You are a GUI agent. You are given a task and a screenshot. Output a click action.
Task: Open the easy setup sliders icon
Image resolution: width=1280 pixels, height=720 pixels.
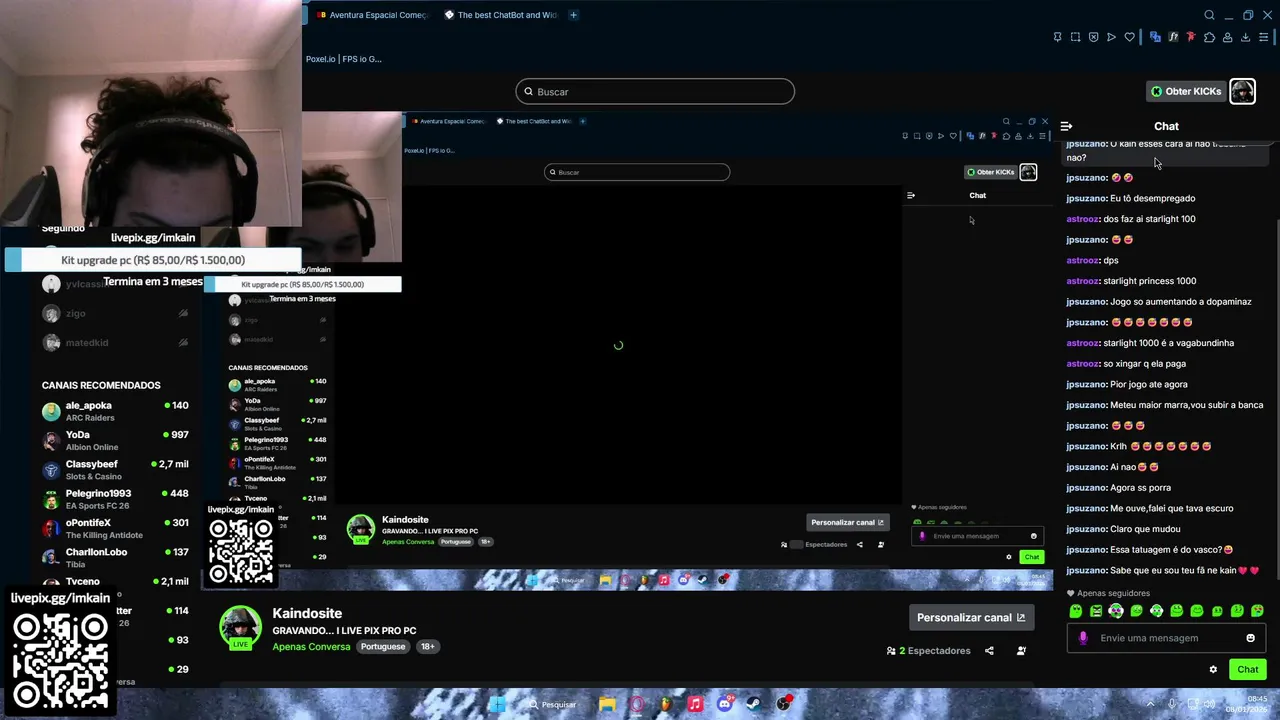(1263, 37)
